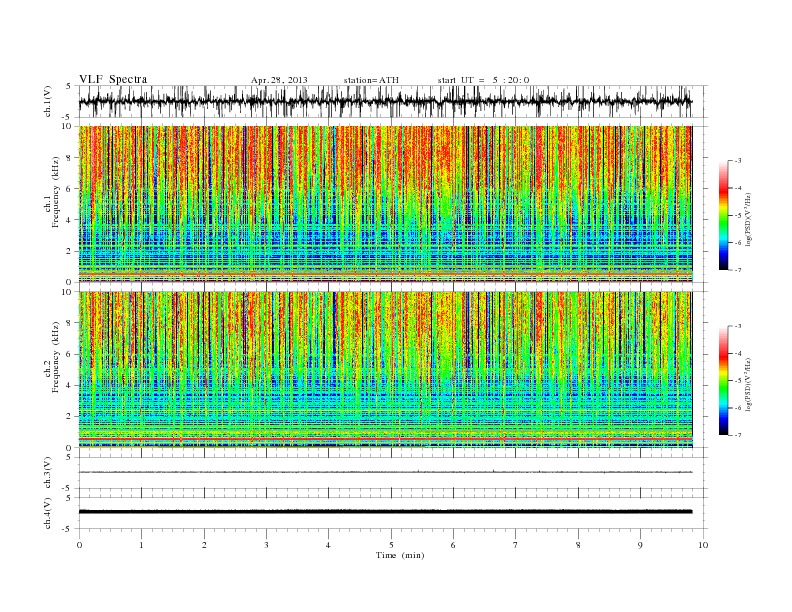The image size is (792, 612).
Task: Click the ch.3 flat voltage trace
Action: [x=385, y=472]
